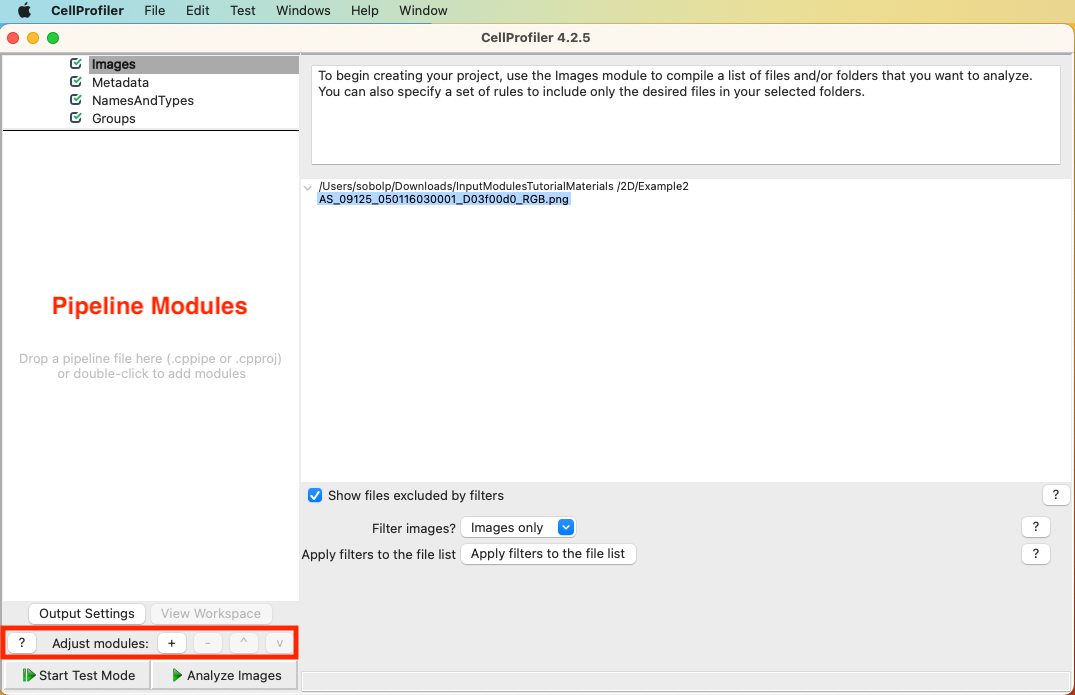Collapse the Example2 folder path disclosure triangle
The width and height of the screenshot is (1075, 695).
tap(308, 186)
